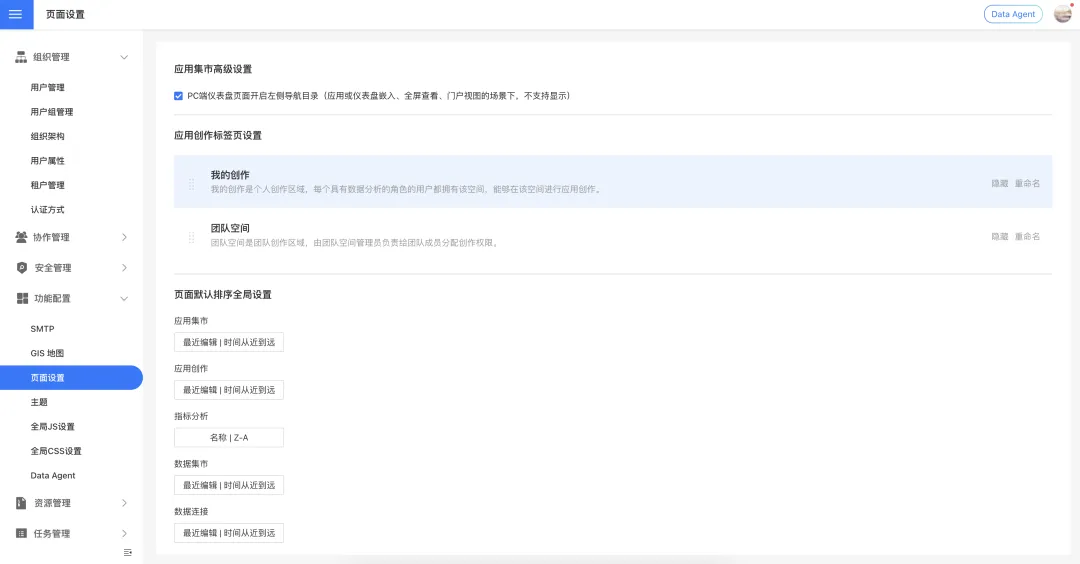Image resolution: width=1080 pixels, height=564 pixels.
Task: Uncheck PC端仪表盘左侧导航目录 checkbox
Action: pyautogui.click(x=178, y=96)
